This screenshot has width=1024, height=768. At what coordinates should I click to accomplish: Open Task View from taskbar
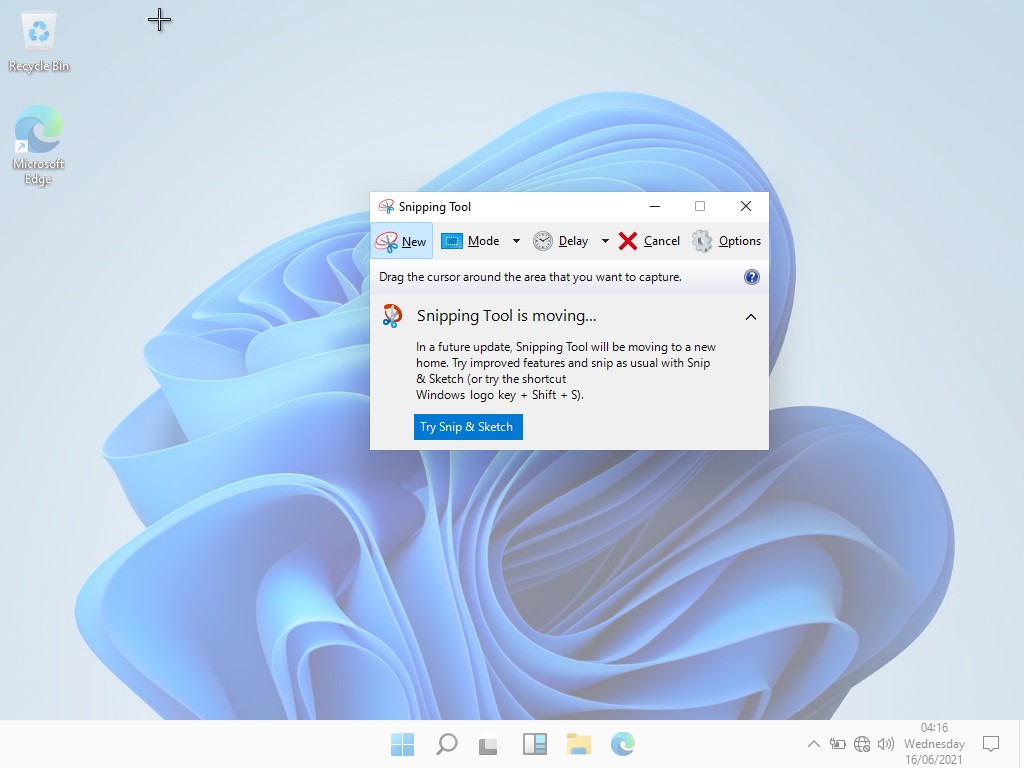point(490,744)
